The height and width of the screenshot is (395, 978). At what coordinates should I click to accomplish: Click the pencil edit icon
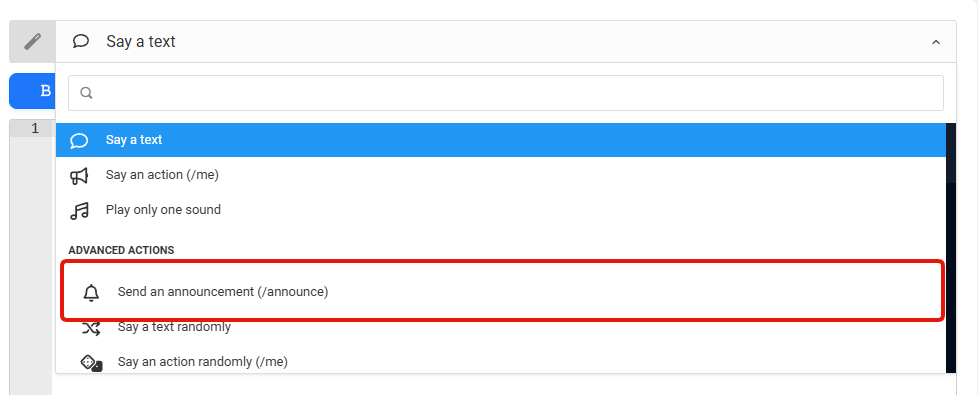tap(32, 42)
